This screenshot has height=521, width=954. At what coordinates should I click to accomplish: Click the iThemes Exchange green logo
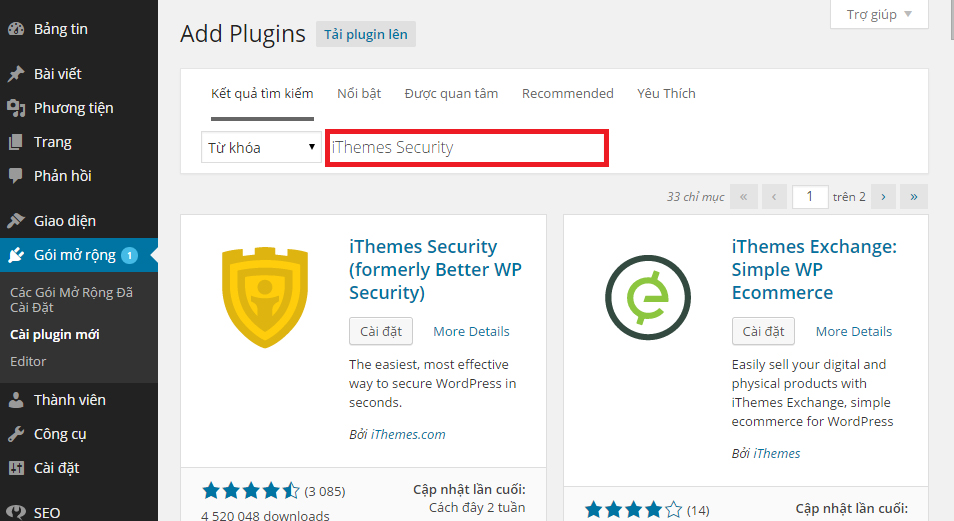pos(648,297)
